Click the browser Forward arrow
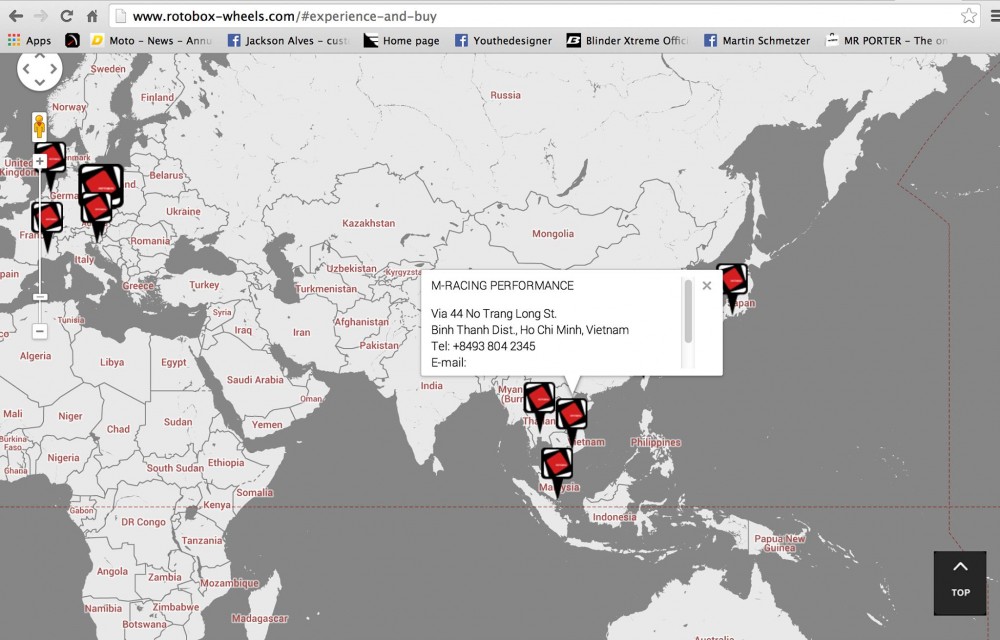The image size is (1000, 640). (41, 16)
